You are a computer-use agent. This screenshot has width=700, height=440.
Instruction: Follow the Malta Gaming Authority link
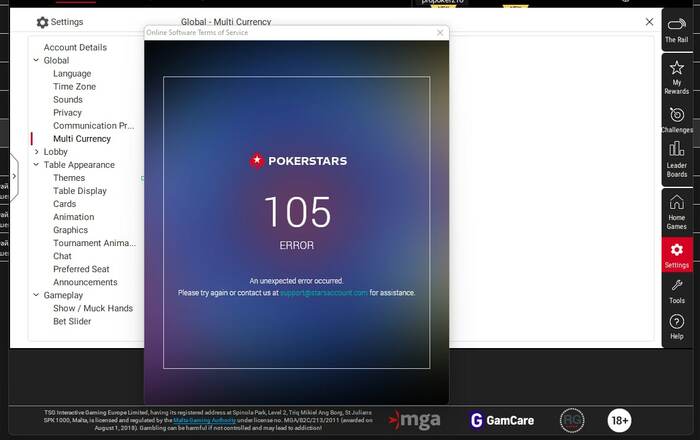[x=204, y=420]
